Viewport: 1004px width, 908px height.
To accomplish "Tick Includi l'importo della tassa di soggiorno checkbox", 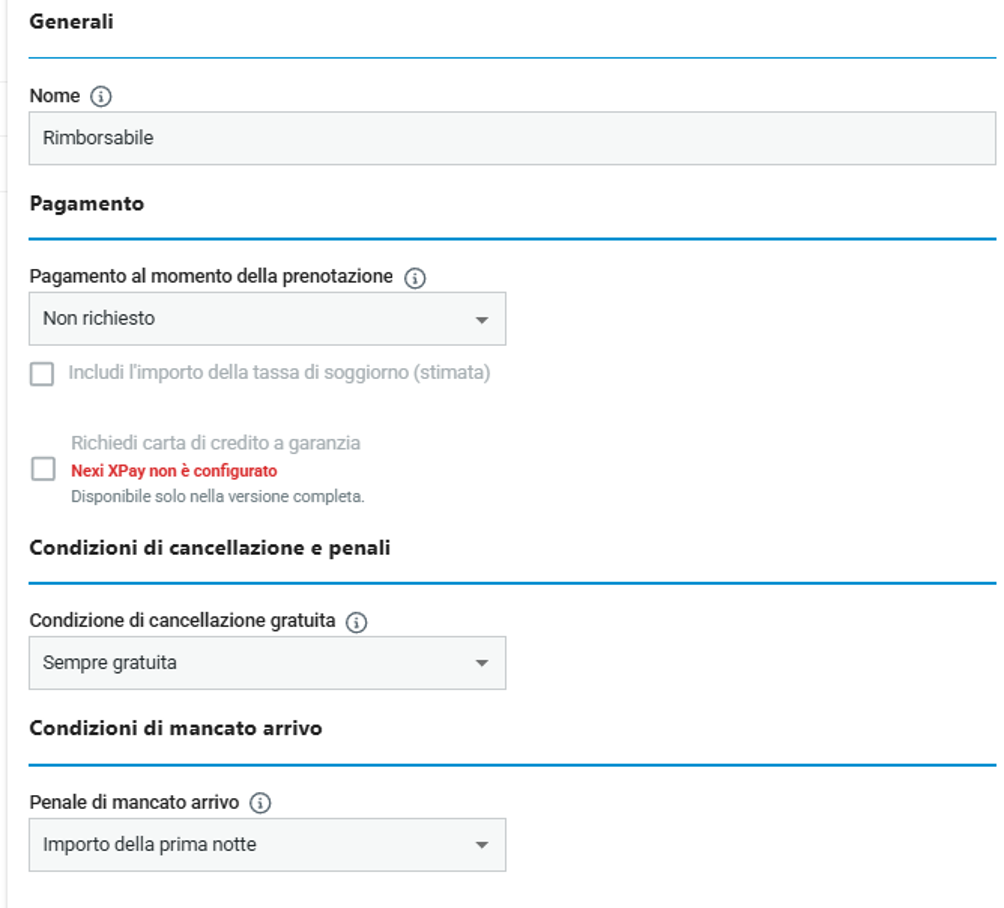I will pyautogui.click(x=42, y=374).
